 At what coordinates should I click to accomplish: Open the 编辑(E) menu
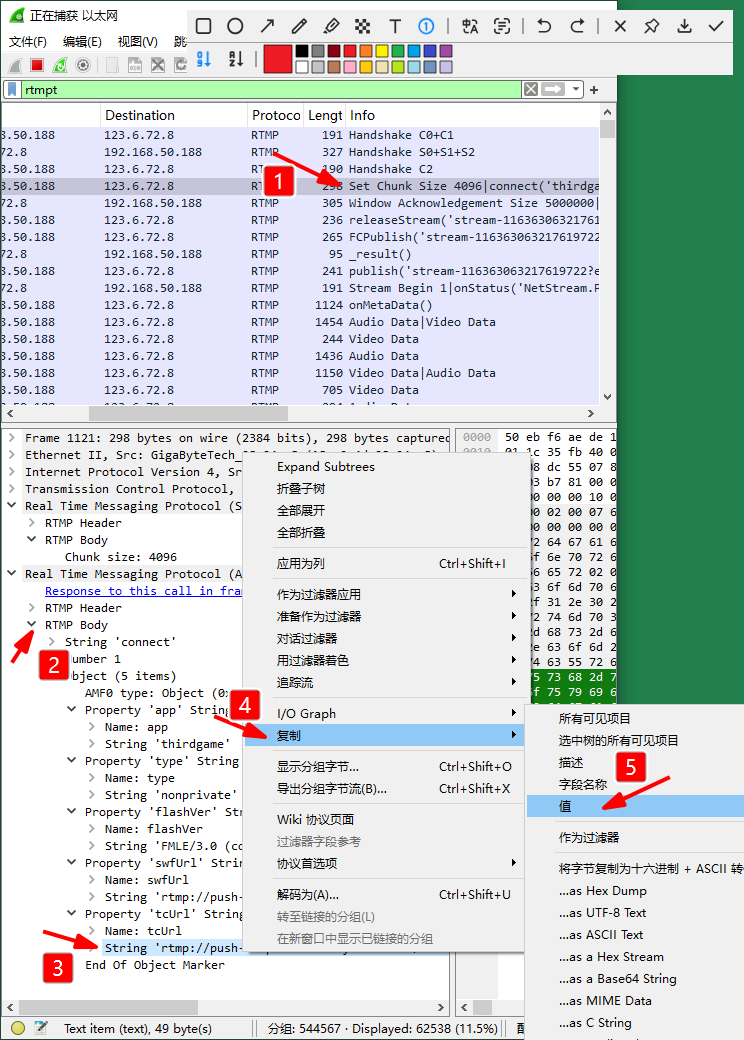82,42
